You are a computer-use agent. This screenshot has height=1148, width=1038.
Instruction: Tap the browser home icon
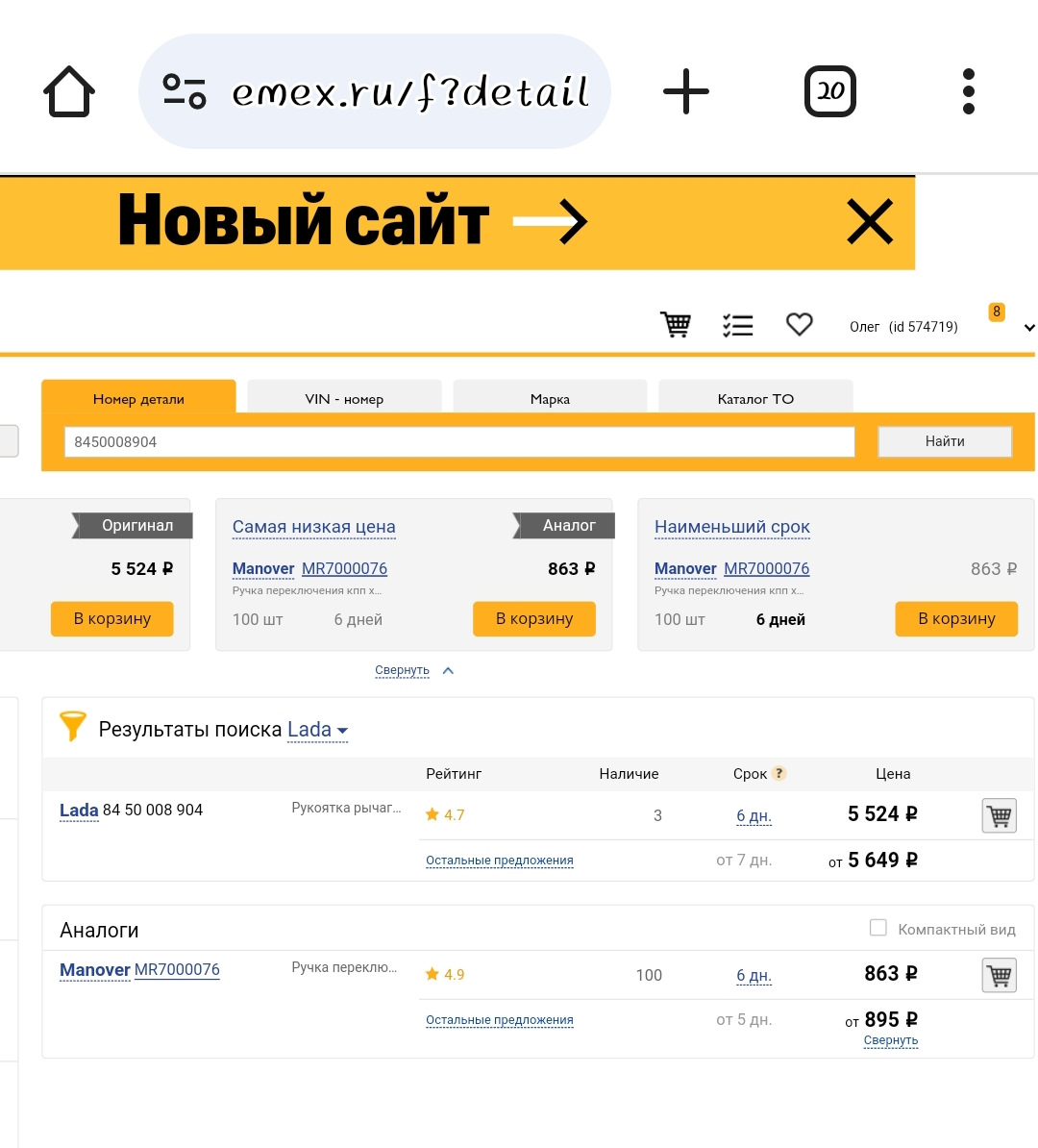click(69, 91)
